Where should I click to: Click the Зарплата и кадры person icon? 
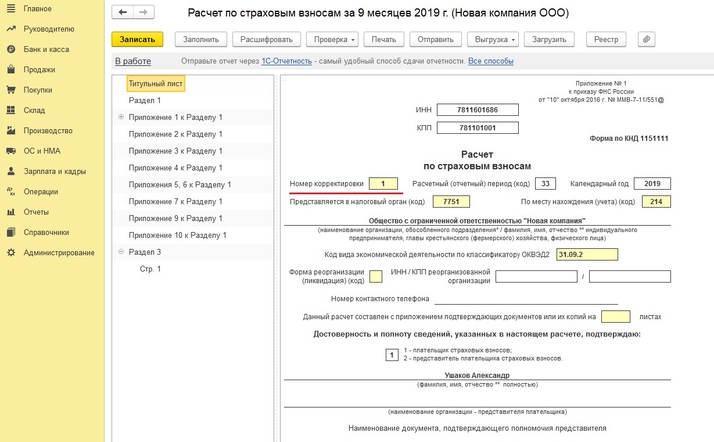pyautogui.click(x=11, y=171)
